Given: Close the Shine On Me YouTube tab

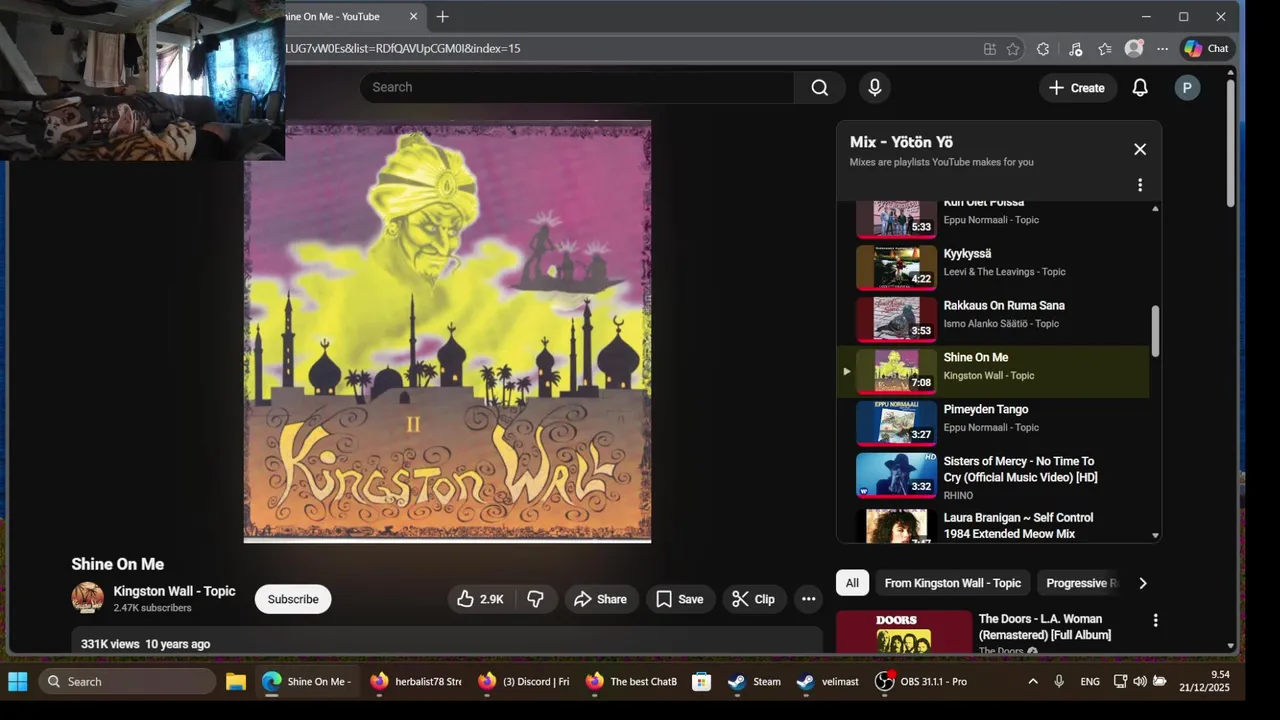Looking at the screenshot, I should click(x=414, y=17).
